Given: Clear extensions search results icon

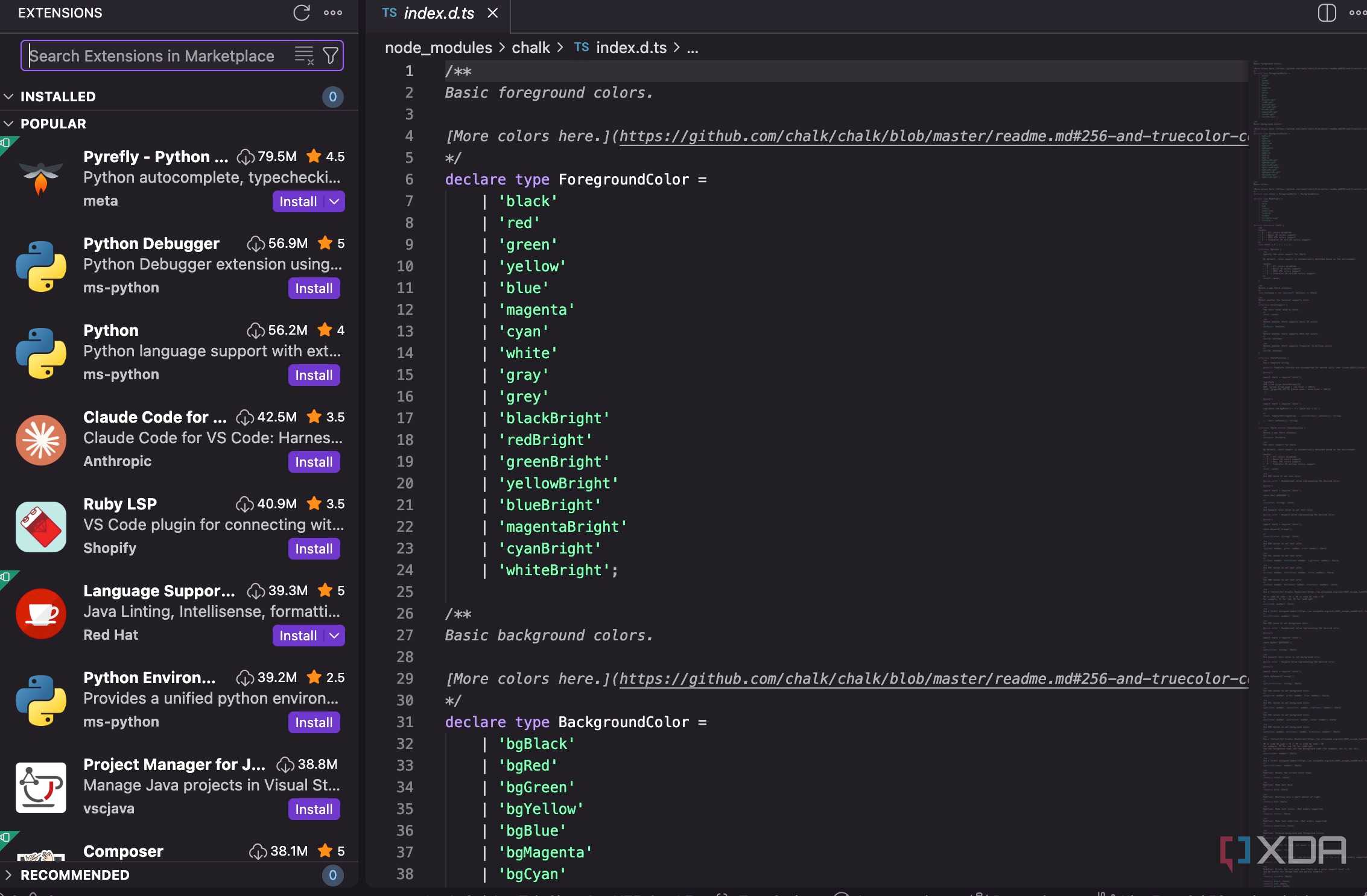Looking at the screenshot, I should click(x=304, y=56).
